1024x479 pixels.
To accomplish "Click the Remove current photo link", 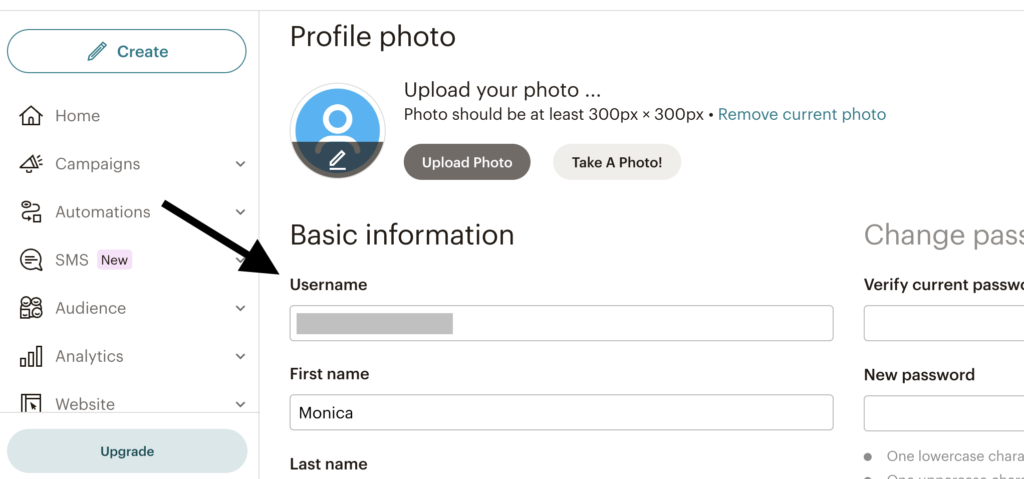I will [802, 115].
